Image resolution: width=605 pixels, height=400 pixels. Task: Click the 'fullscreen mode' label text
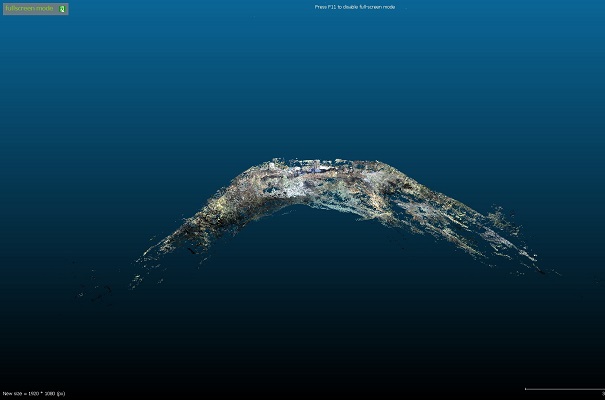coord(29,8)
